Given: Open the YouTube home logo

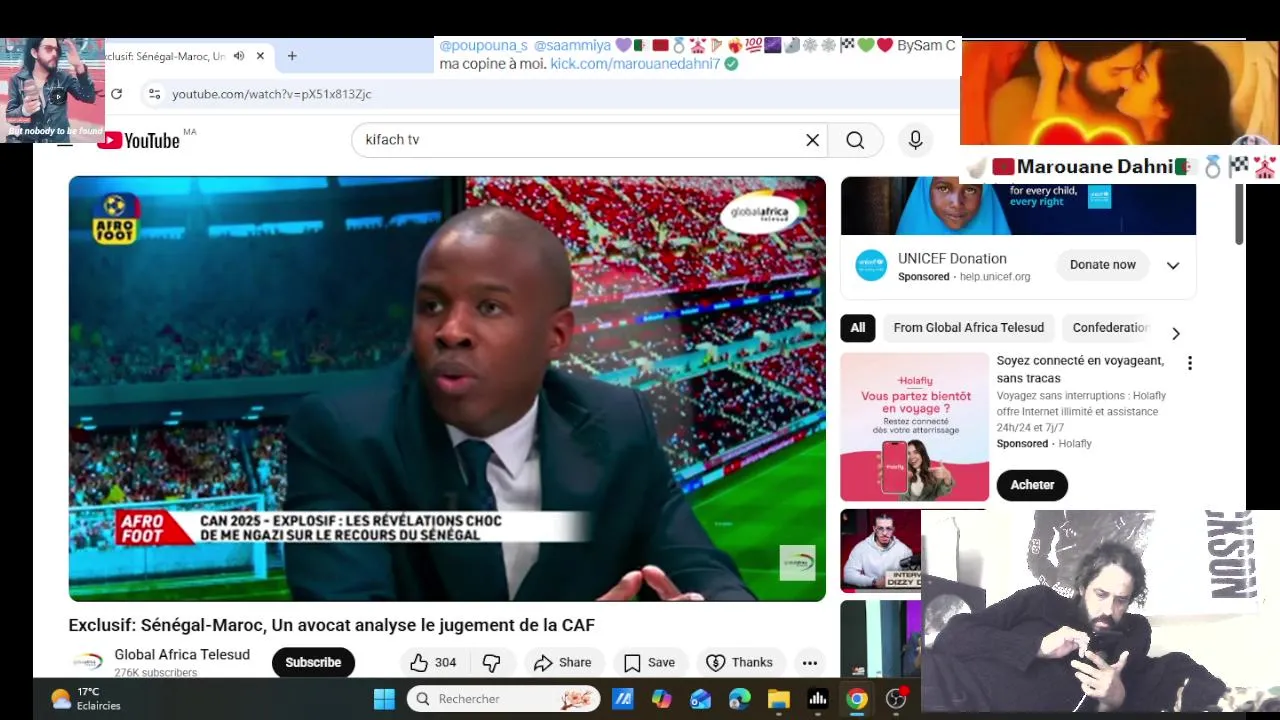Looking at the screenshot, I should point(138,140).
